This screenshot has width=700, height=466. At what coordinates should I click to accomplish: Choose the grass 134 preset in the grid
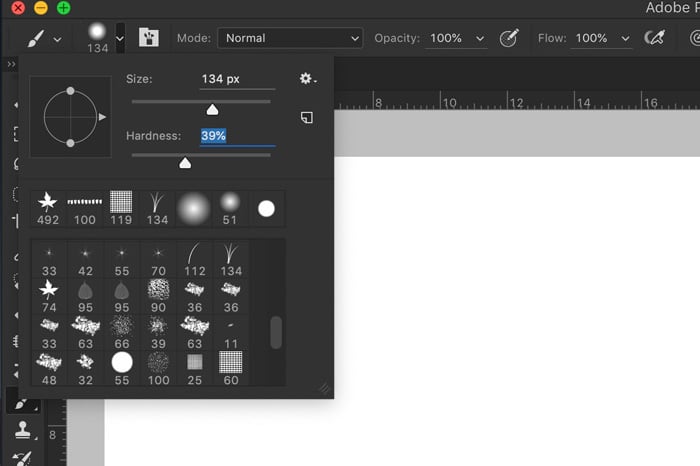[x=231, y=260]
